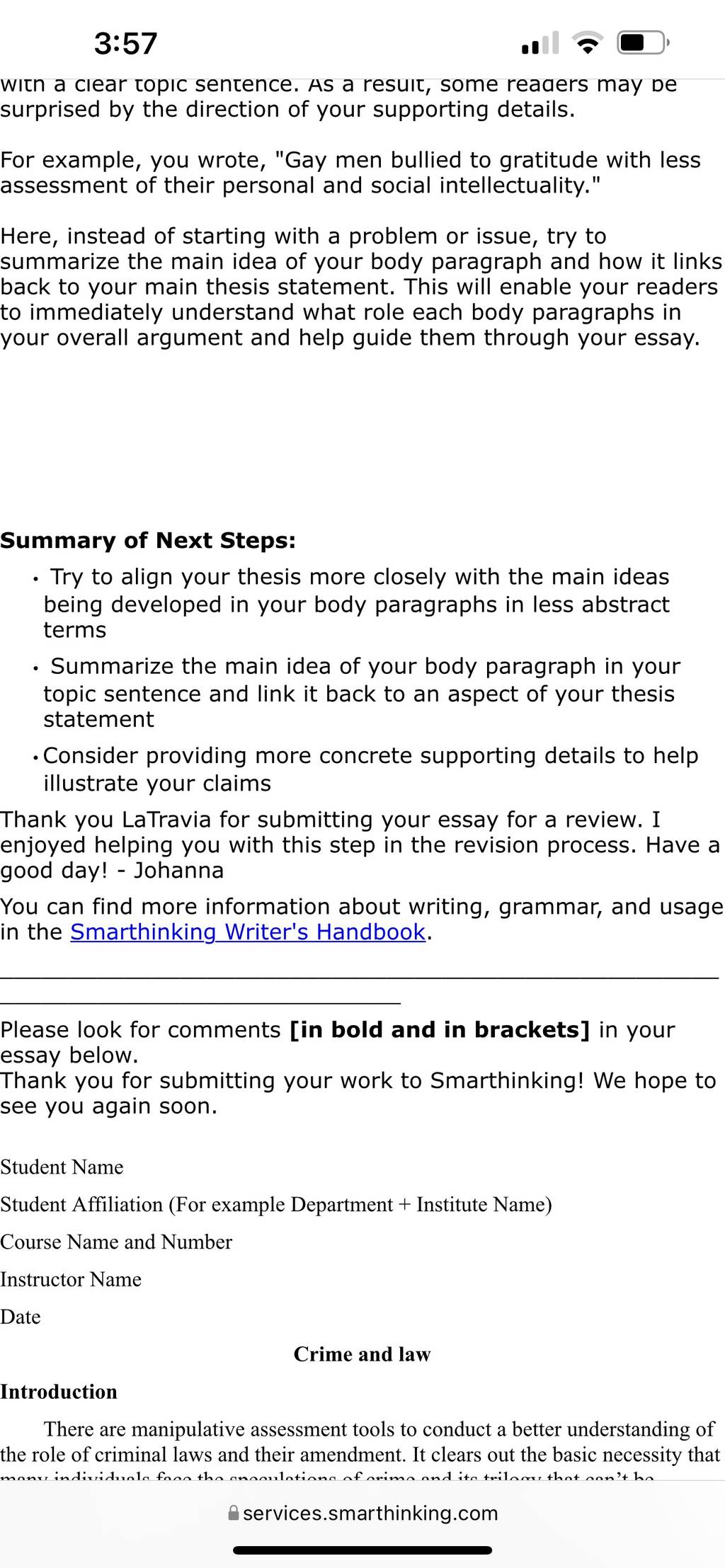Tap the Date line in essay header
The image size is (725, 1568).
point(21,1317)
